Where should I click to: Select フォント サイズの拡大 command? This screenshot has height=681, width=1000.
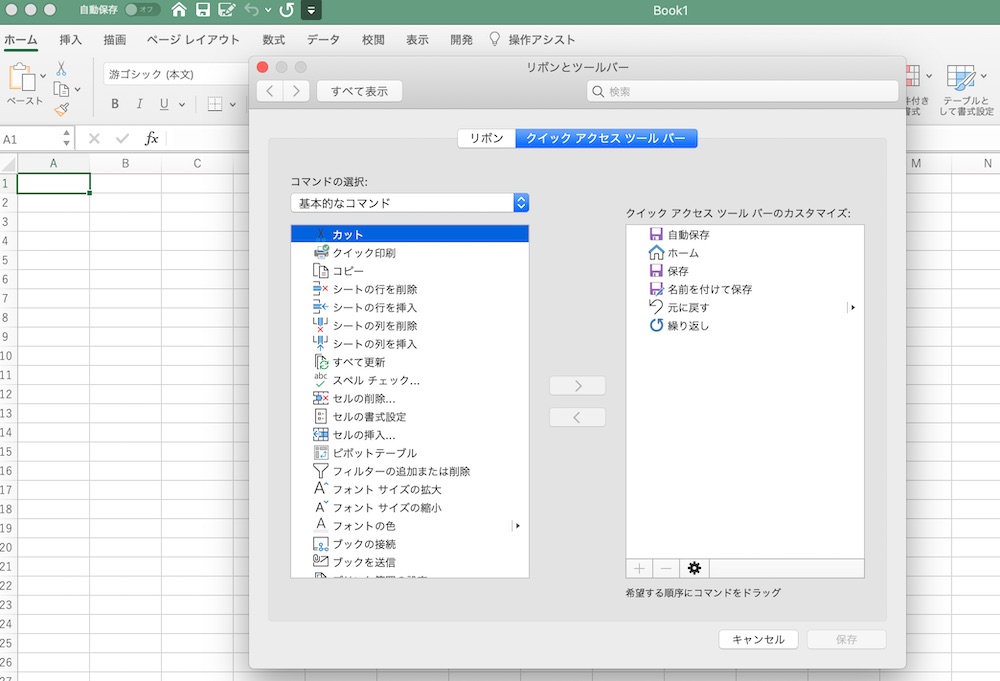(x=409, y=489)
